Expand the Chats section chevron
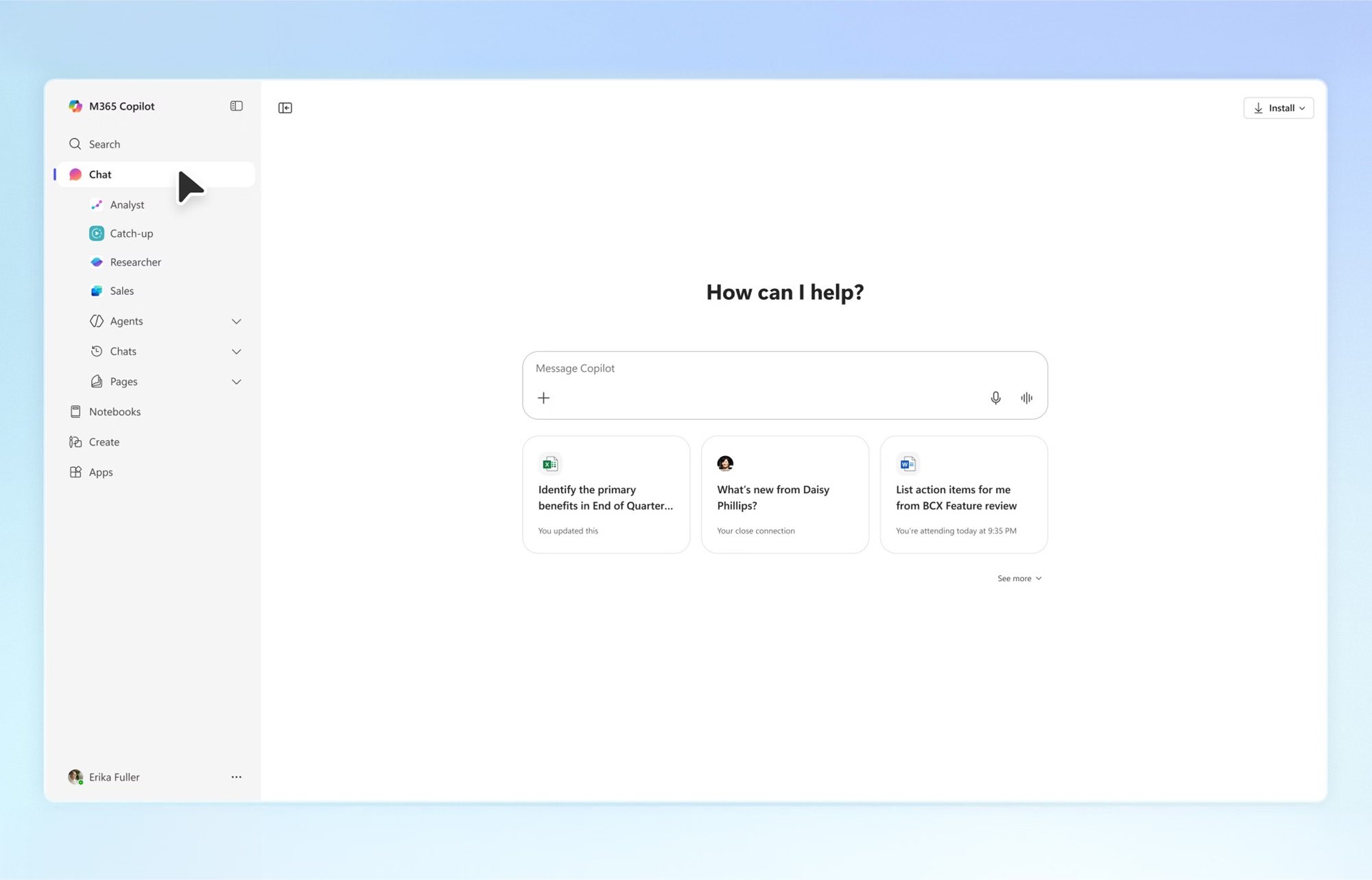The height and width of the screenshot is (880, 1372). click(x=236, y=352)
